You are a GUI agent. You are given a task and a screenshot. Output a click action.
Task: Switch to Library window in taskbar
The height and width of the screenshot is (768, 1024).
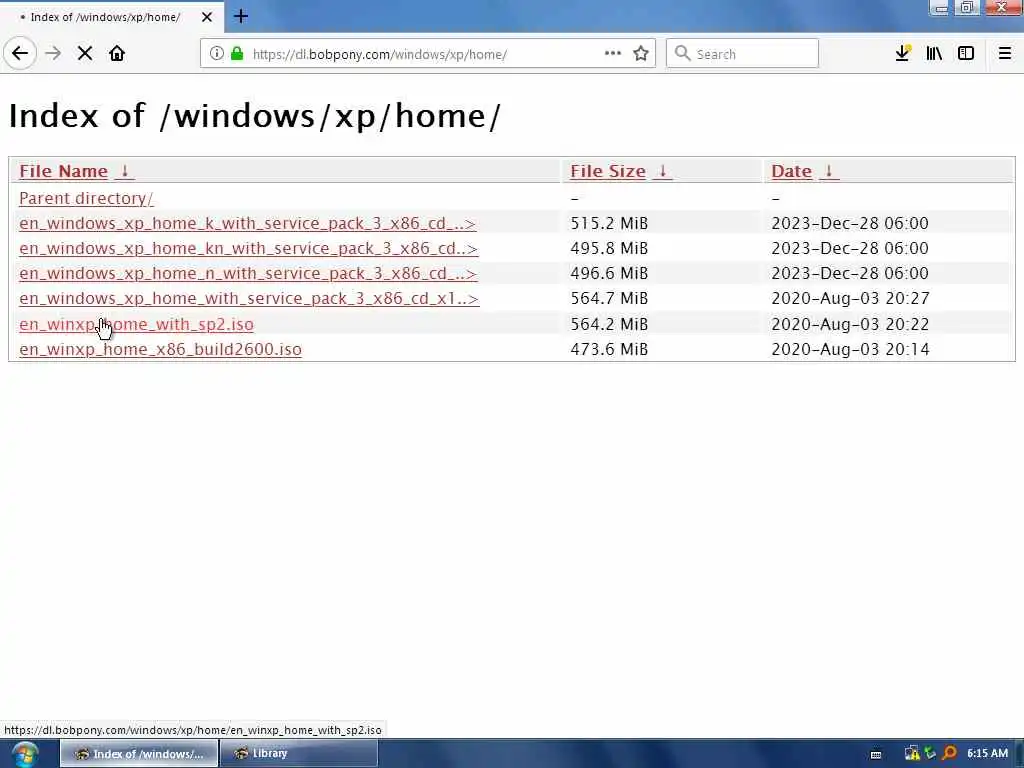[x=299, y=754]
